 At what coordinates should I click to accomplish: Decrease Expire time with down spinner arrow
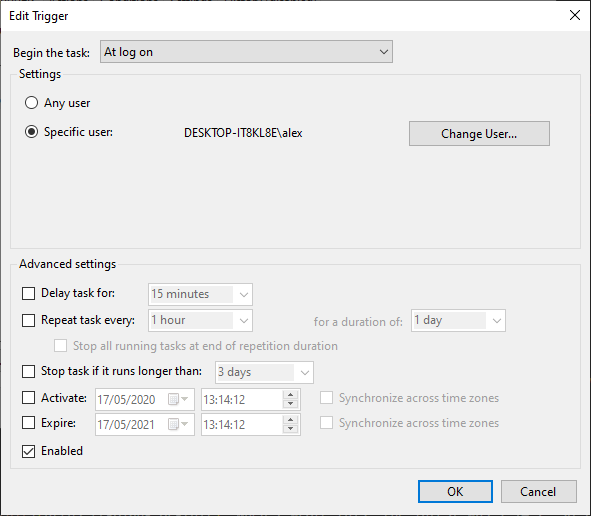(x=290, y=429)
